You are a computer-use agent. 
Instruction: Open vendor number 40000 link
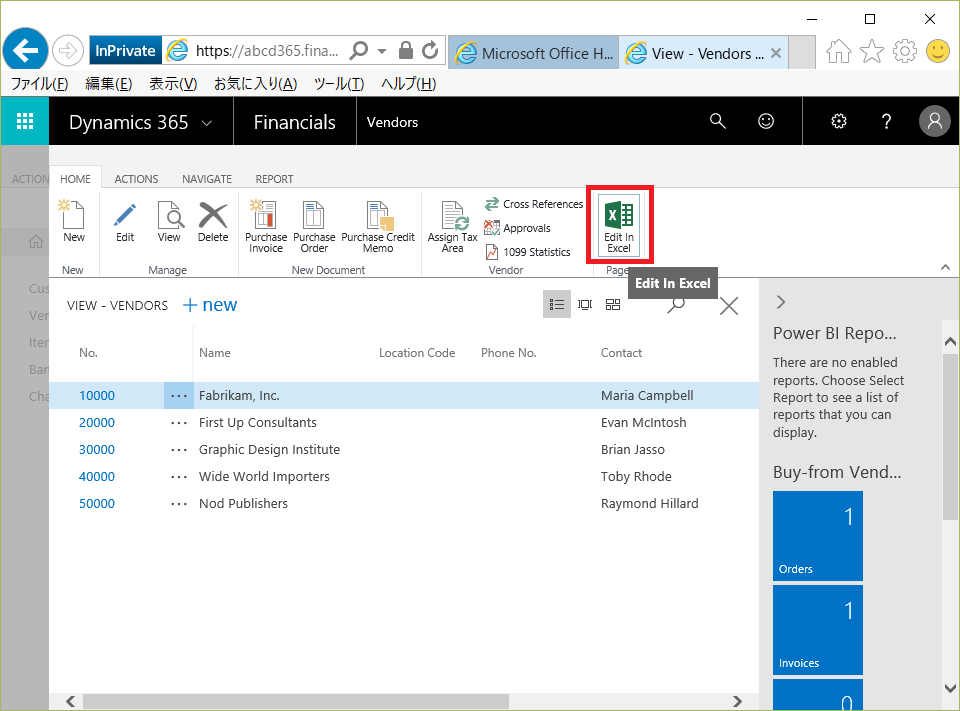tap(97, 476)
